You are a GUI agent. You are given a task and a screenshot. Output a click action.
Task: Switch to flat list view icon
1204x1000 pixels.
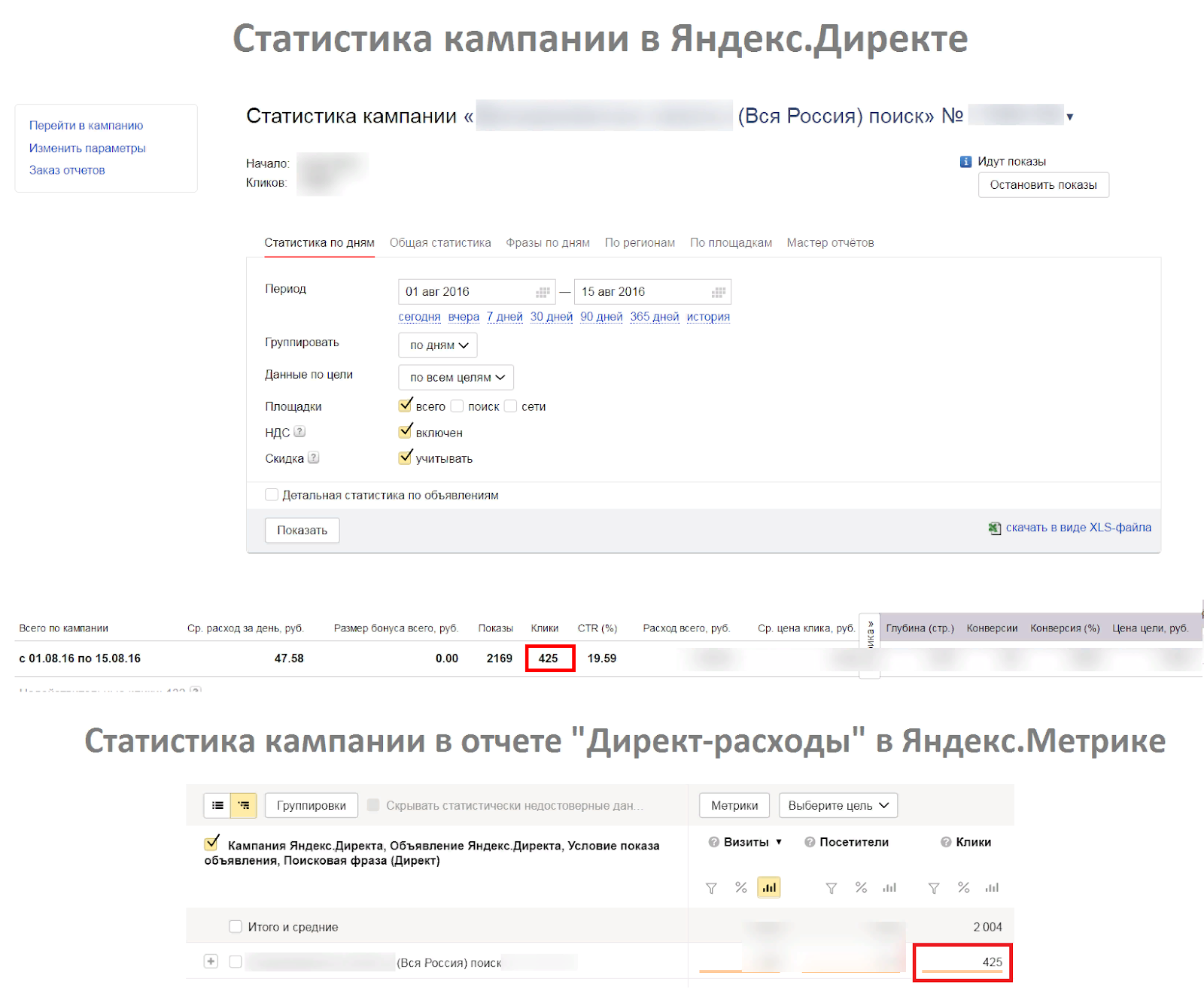(x=217, y=805)
